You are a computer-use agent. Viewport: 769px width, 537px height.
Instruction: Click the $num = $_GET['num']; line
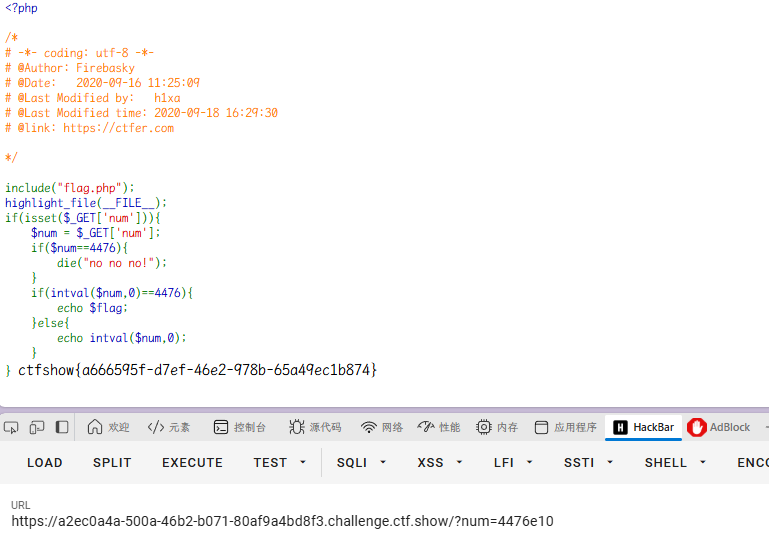(96, 233)
